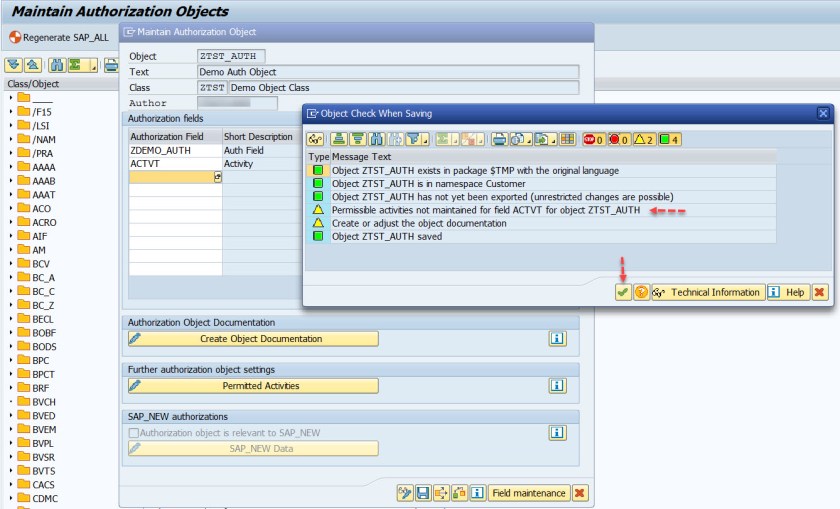Click Regenerate SAP_ALL in the application toolbar
This screenshot has height=509, width=840.
coord(57,37)
